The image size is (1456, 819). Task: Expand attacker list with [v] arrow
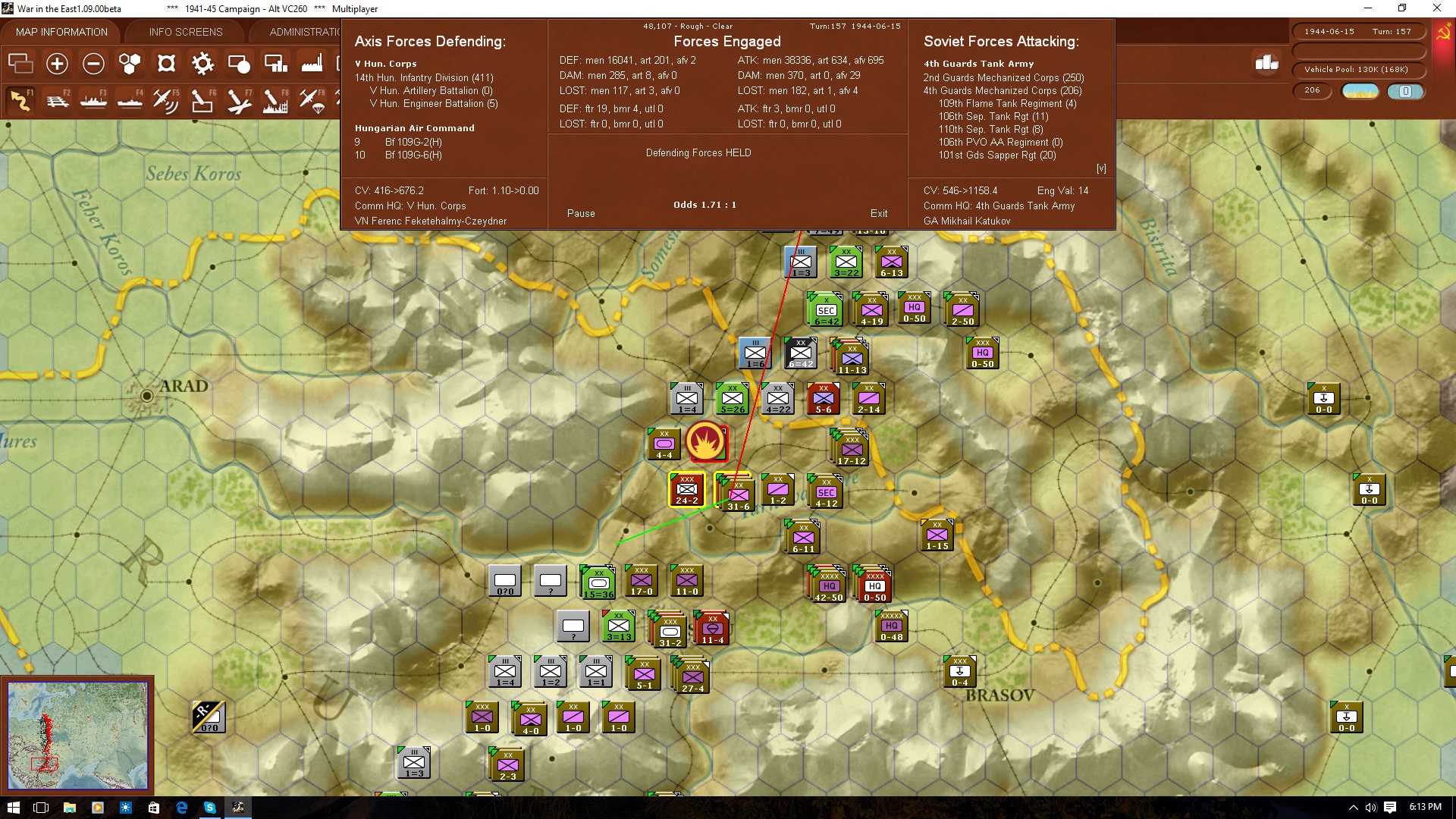[1101, 168]
